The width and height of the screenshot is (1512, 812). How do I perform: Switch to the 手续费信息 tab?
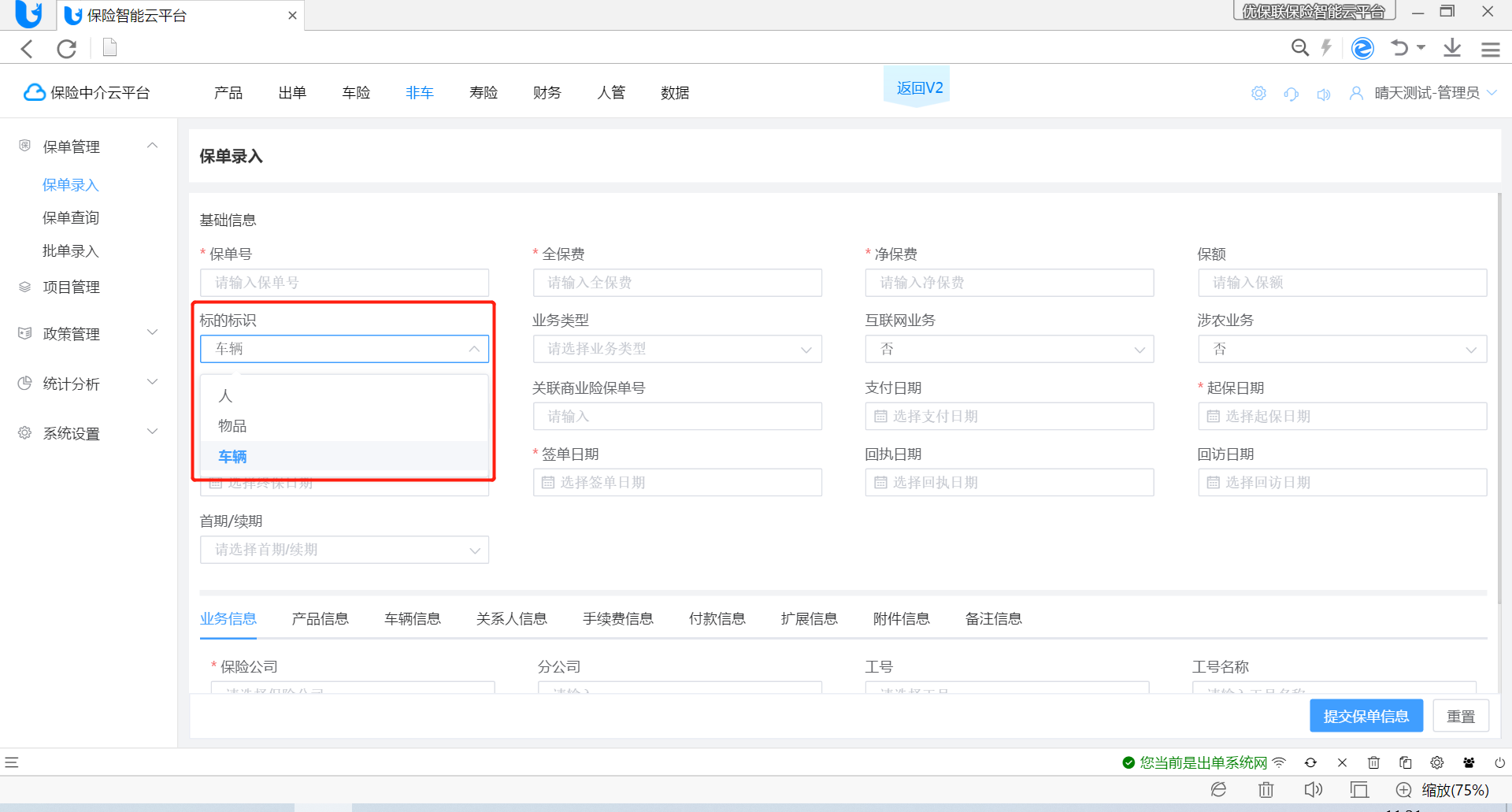(618, 619)
